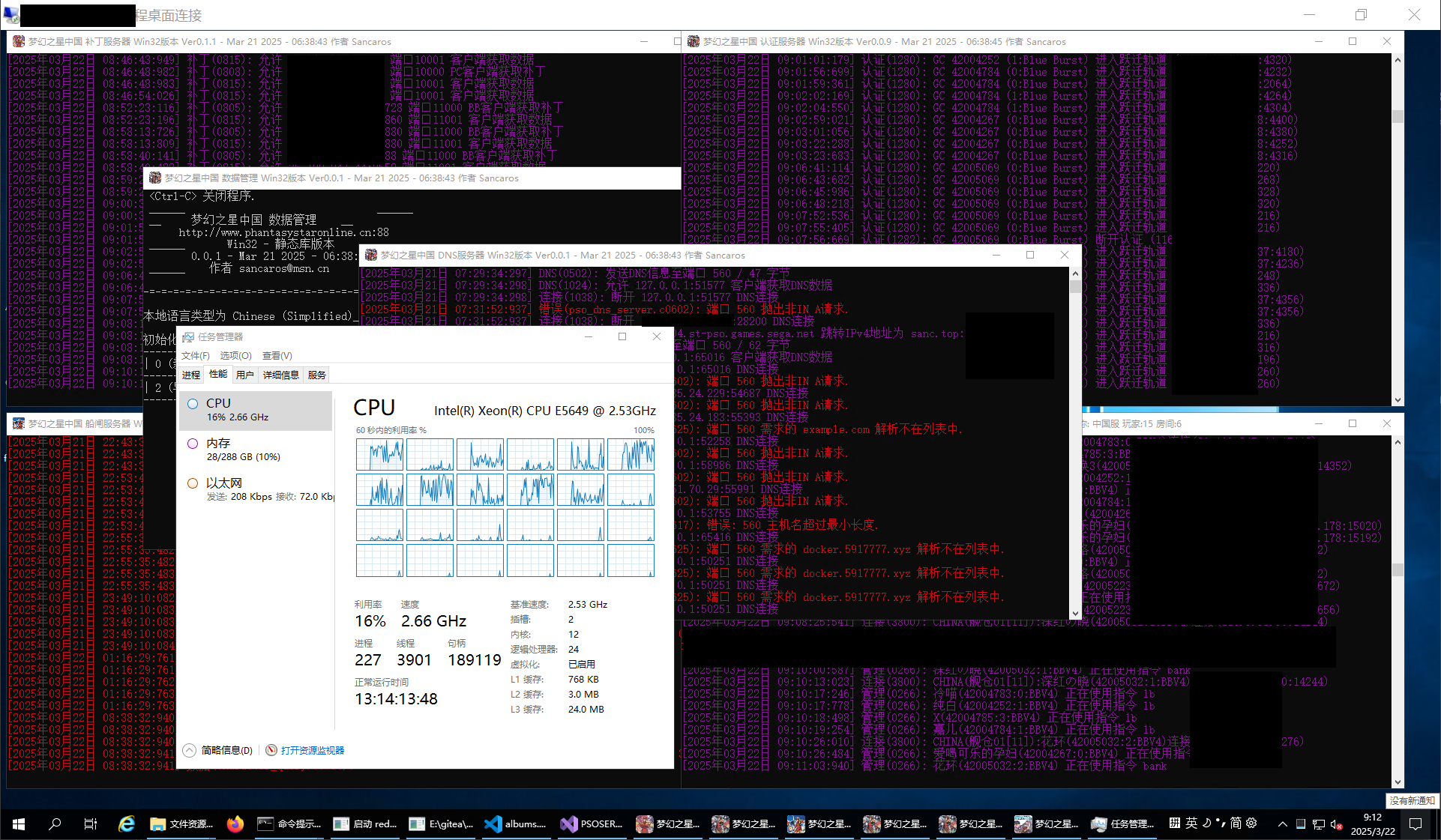Launch Firefox from the taskbar
The height and width of the screenshot is (840, 1441).
click(235, 824)
